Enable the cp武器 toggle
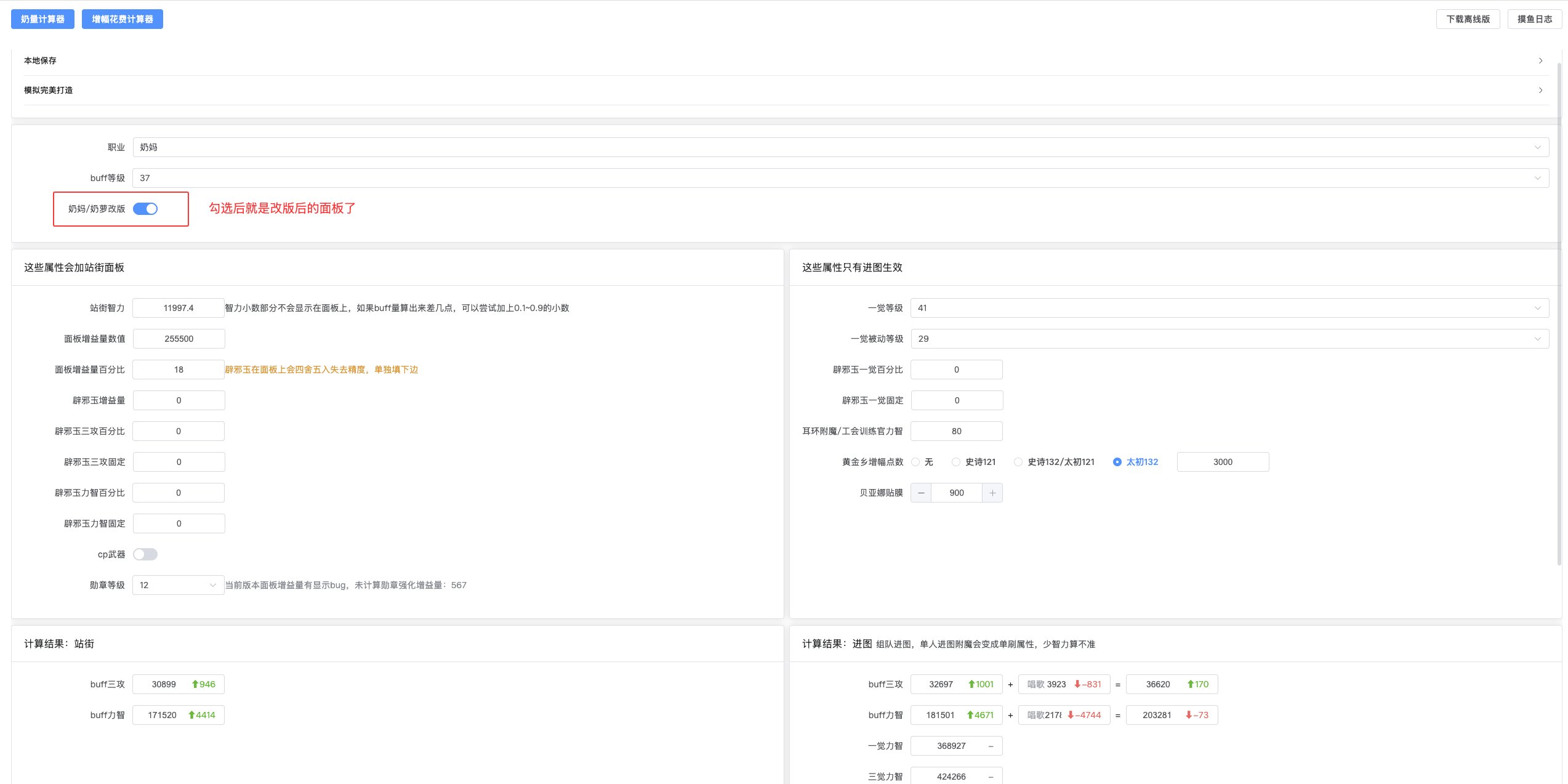Viewport: 1568px width, 784px height. (x=145, y=554)
